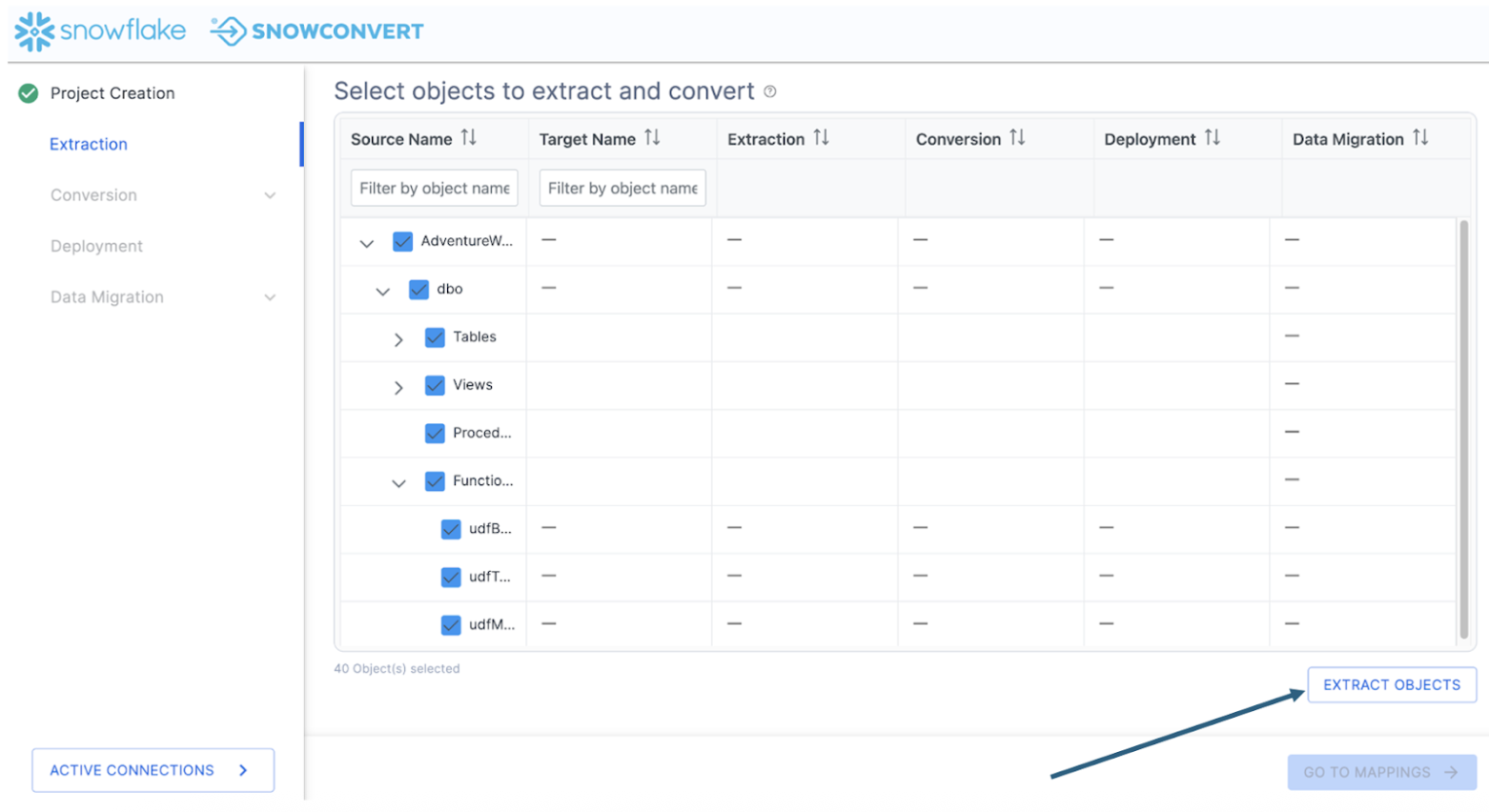Open the Active Connections panel
1489x812 pixels.
pos(153,770)
